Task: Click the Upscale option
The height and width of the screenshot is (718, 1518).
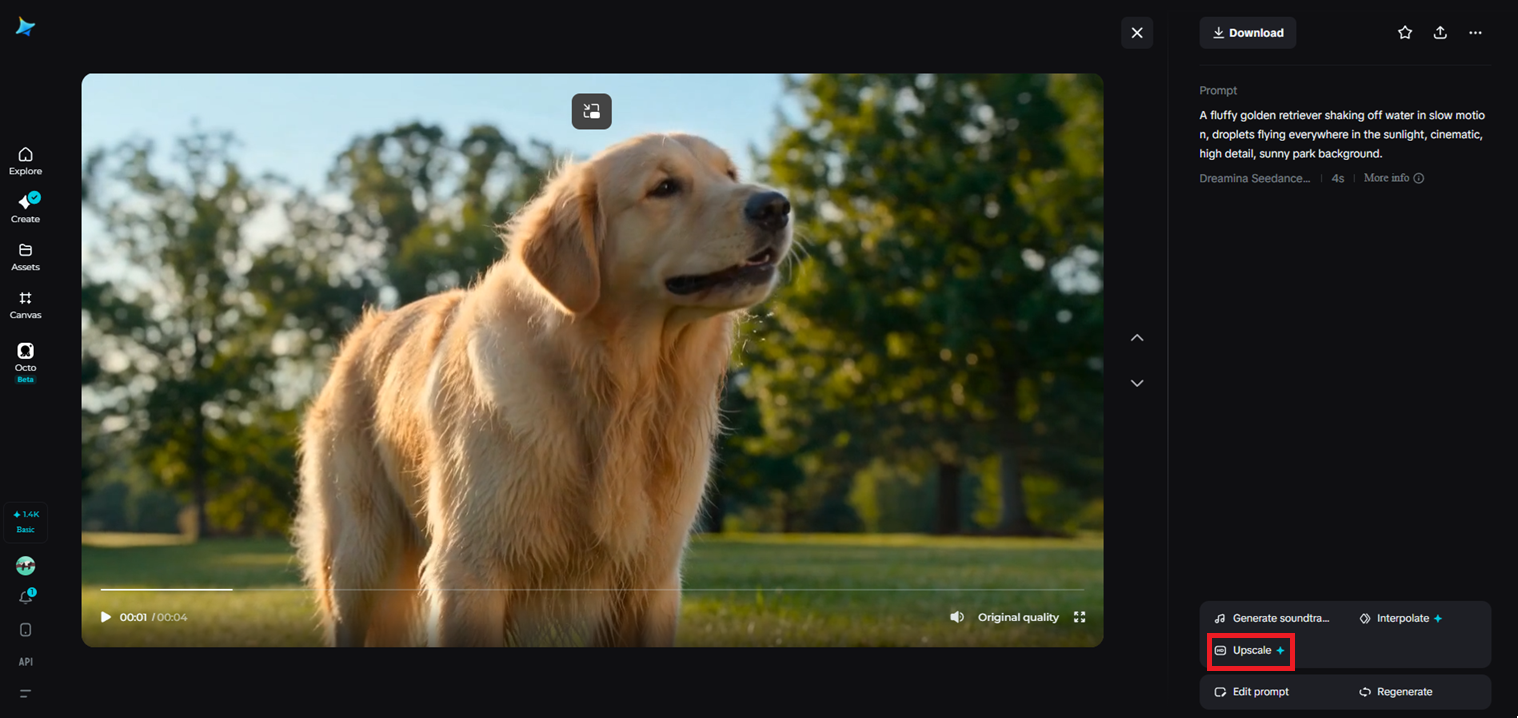Action: [x=1250, y=651]
